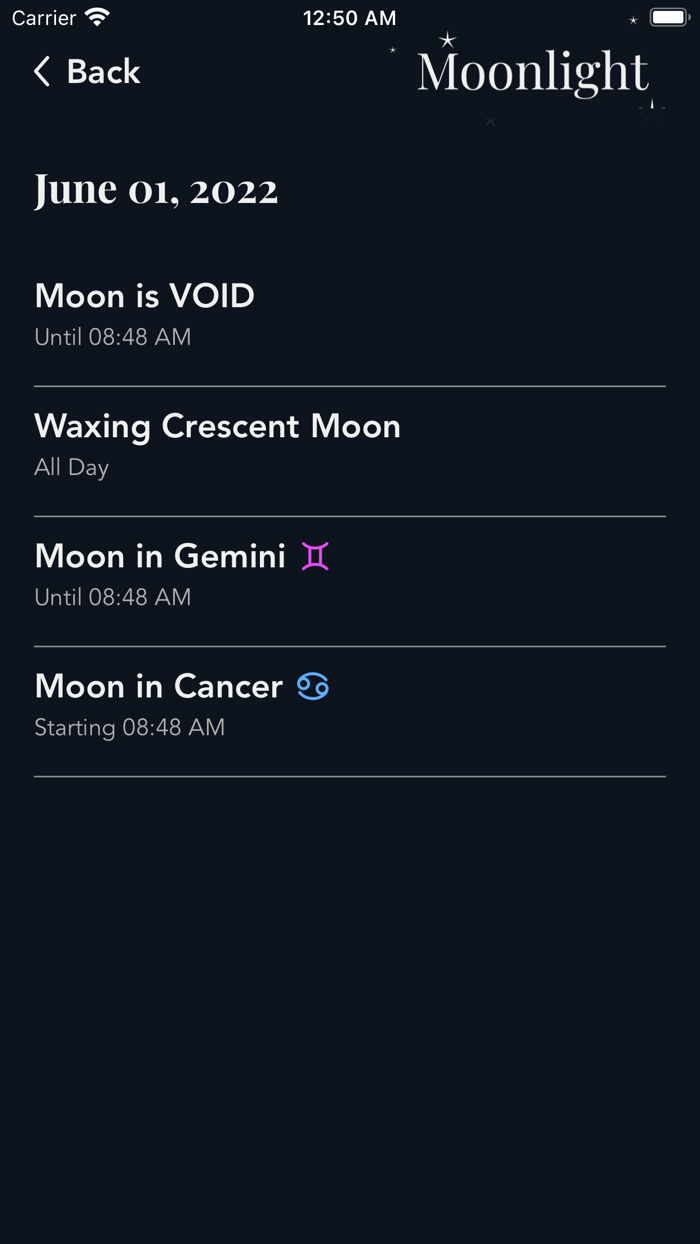Tap the June 01, 2022 date heading

pyautogui.click(x=156, y=189)
